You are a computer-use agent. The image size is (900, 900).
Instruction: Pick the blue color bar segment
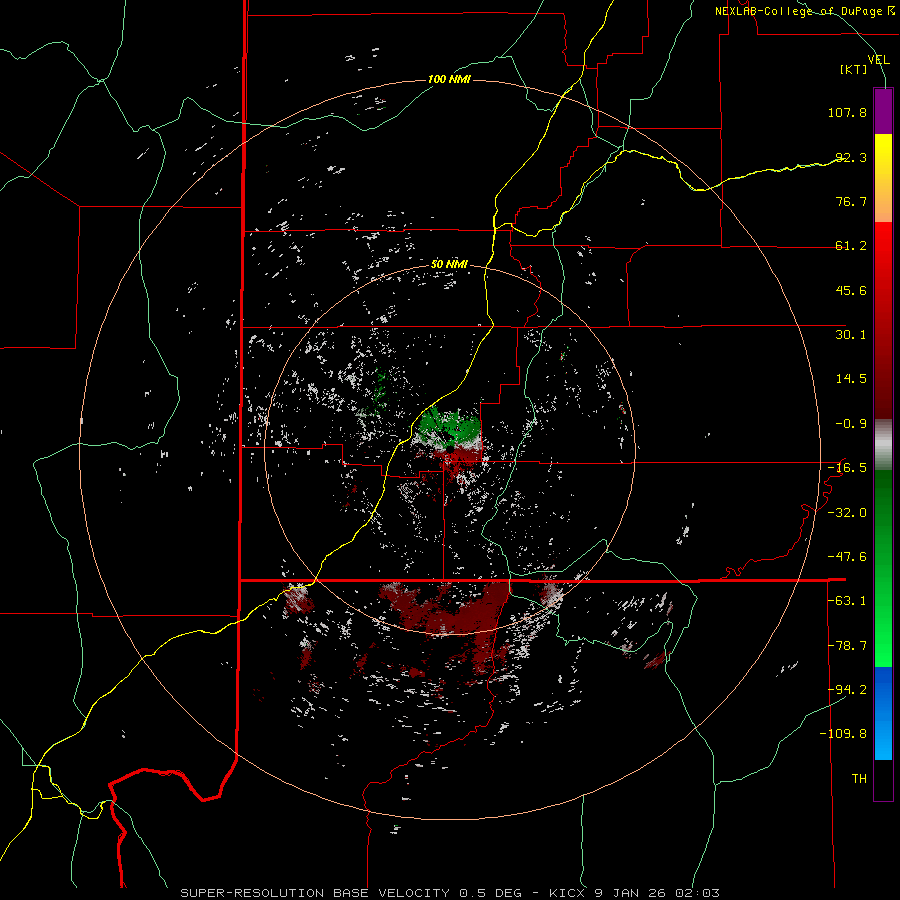[x=883, y=713]
